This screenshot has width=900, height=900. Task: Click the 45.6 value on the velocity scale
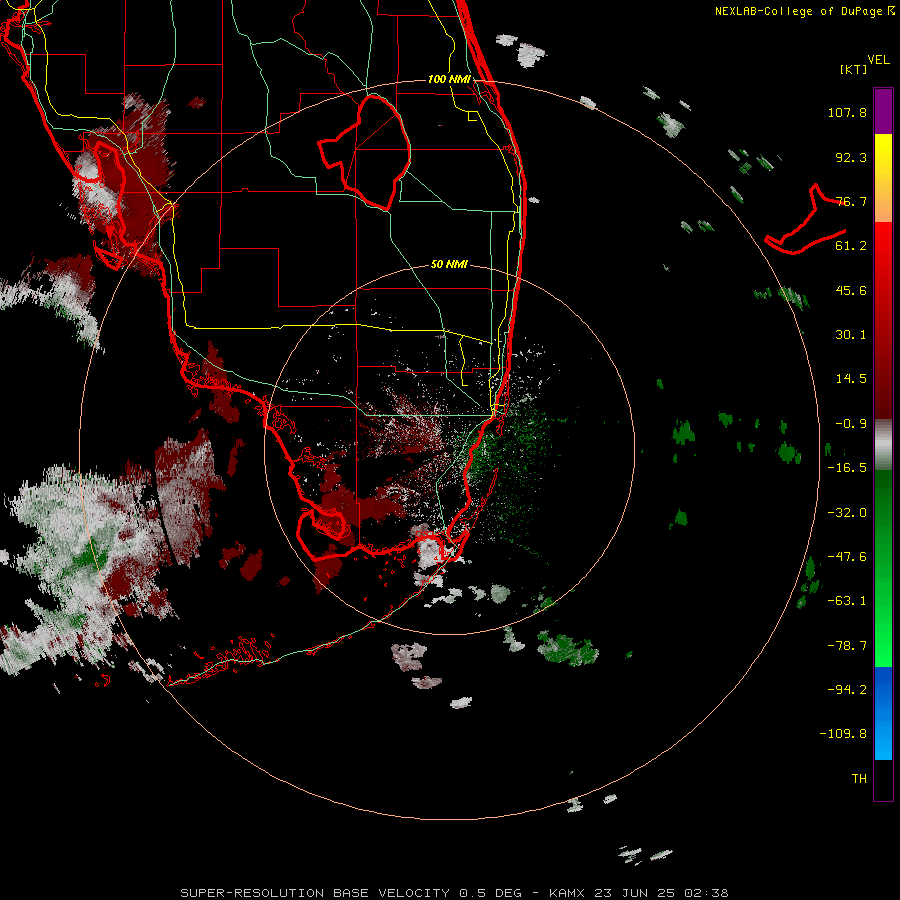851,290
